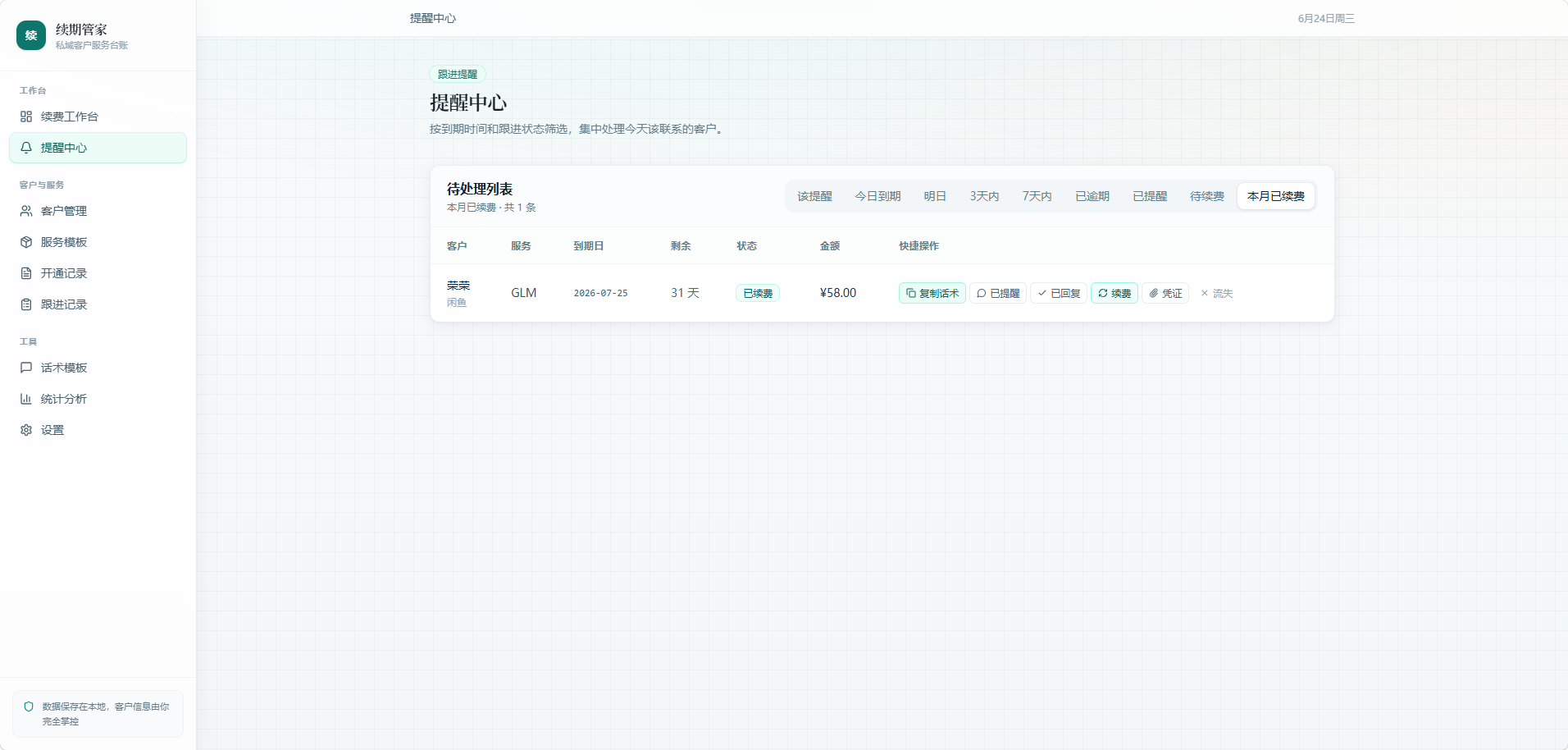Click 客户 column header
Image resolution: width=1568 pixels, height=750 pixels.
(x=457, y=246)
